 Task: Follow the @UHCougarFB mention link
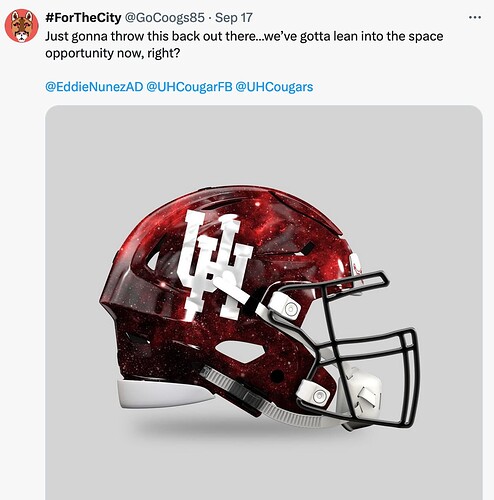pyautogui.click(x=189, y=87)
